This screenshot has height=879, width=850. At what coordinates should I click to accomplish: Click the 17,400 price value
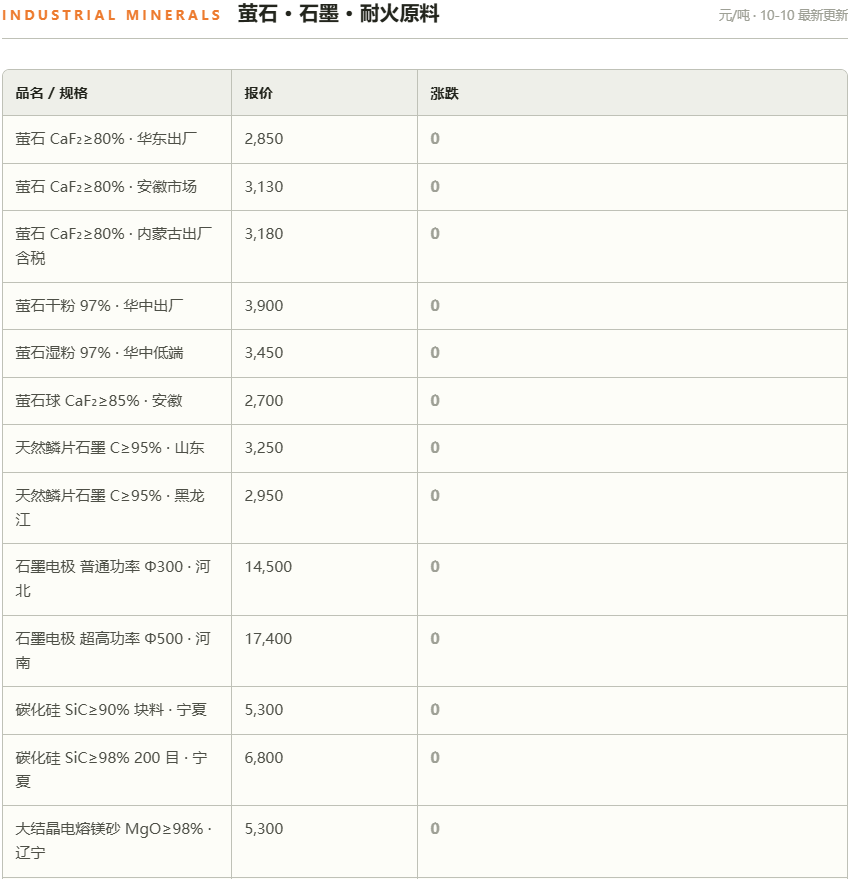(x=268, y=639)
